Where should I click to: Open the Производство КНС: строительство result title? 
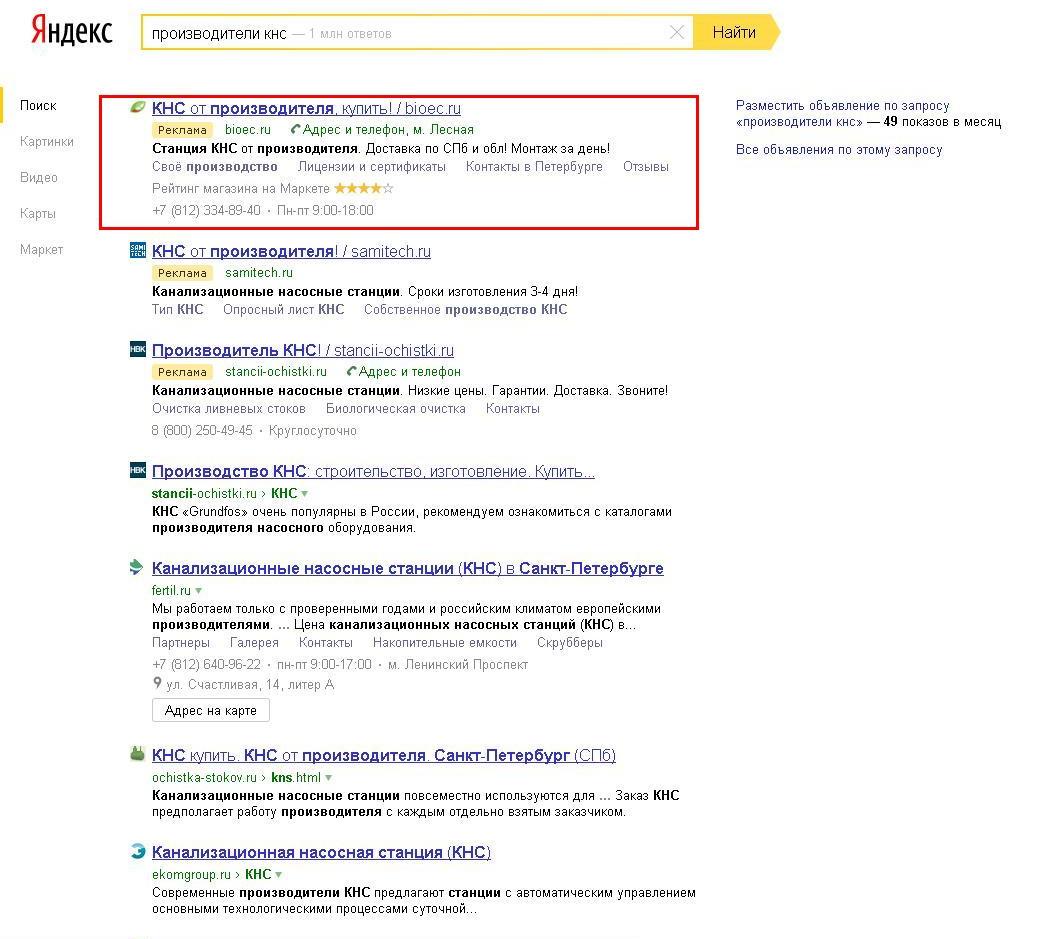(373, 471)
